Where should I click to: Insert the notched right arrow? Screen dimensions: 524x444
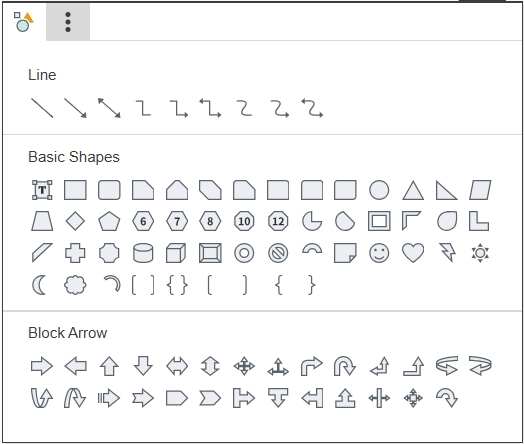pyautogui.click(x=143, y=398)
